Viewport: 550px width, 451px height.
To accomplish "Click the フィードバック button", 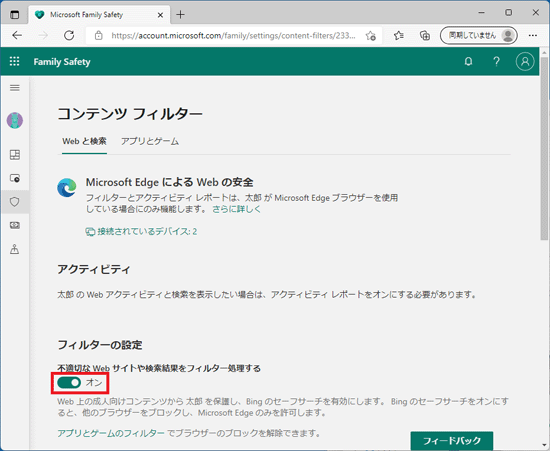I will (452, 440).
